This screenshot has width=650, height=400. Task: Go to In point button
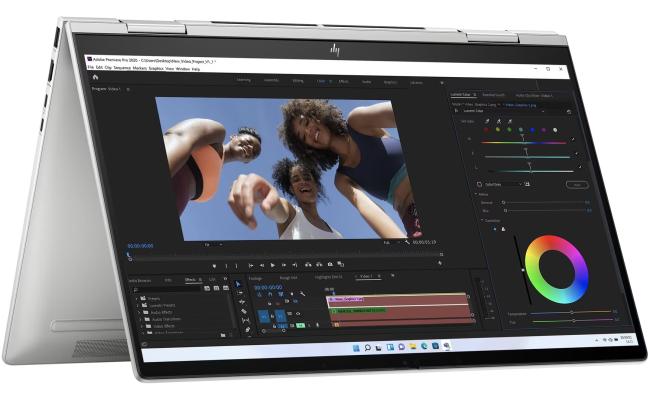click(251, 265)
